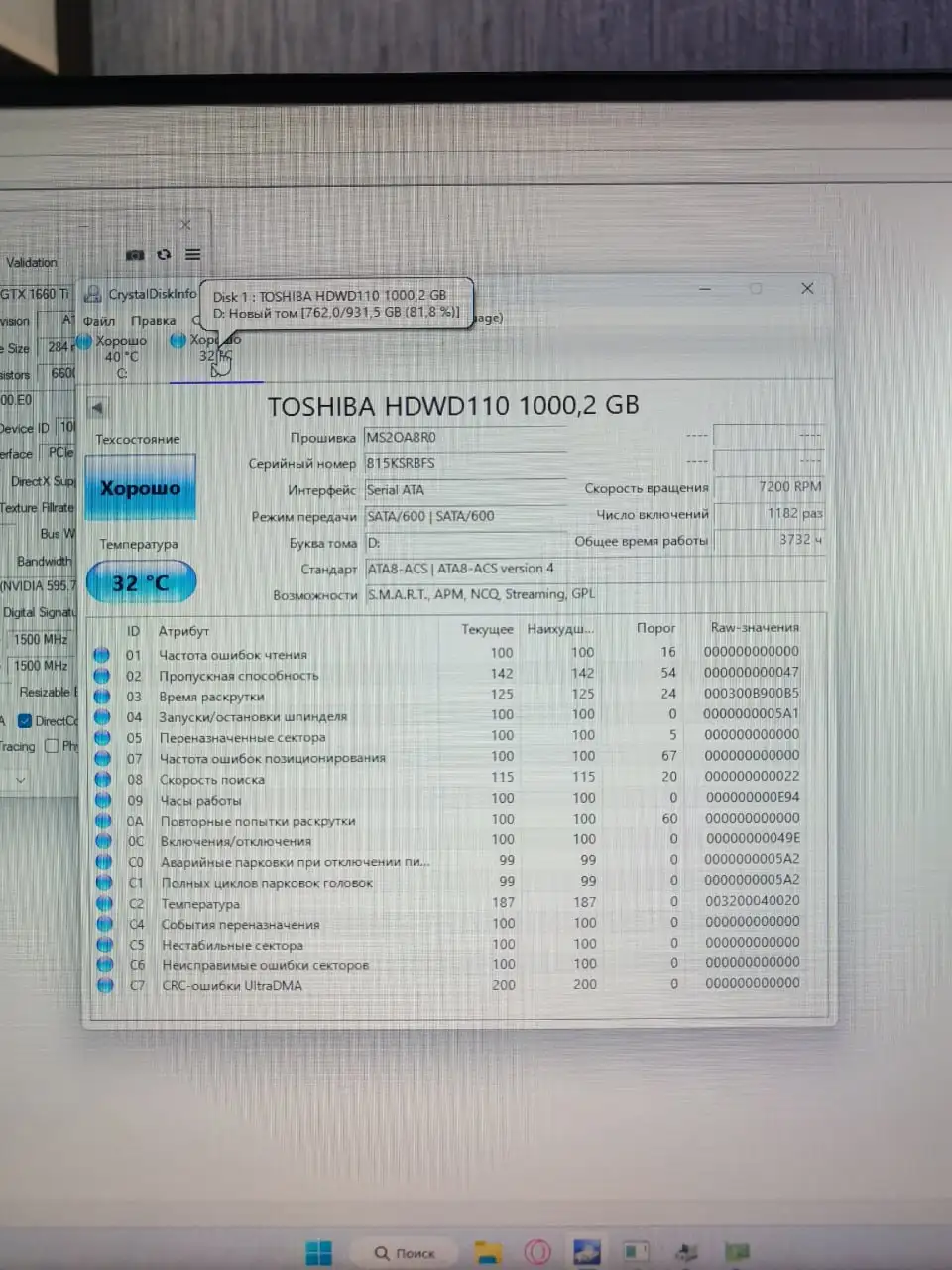Open the Файл menu
Viewport: 952px width, 1270px height.
pos(99,320)
